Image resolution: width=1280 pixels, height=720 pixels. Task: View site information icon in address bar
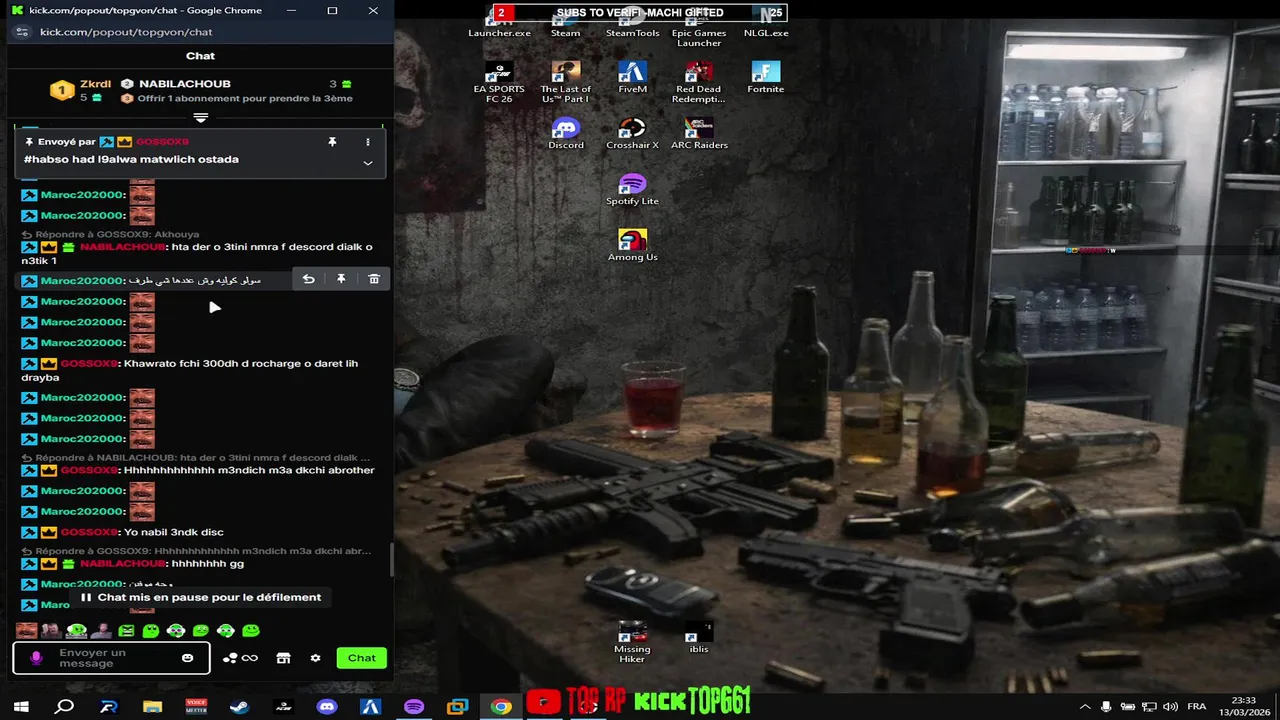click(22, 32)
